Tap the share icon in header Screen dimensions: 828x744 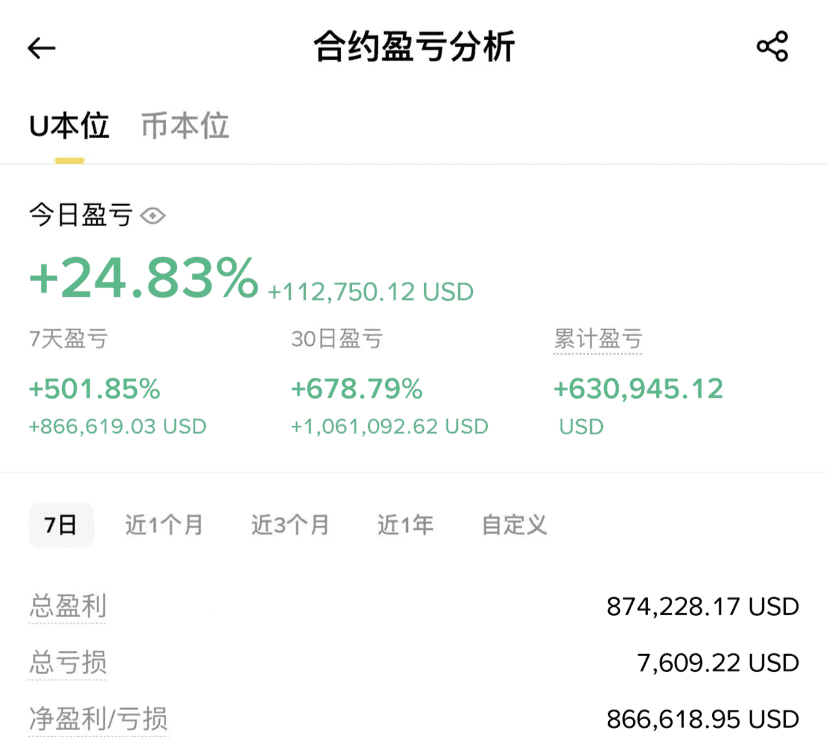tap(772, 46)
